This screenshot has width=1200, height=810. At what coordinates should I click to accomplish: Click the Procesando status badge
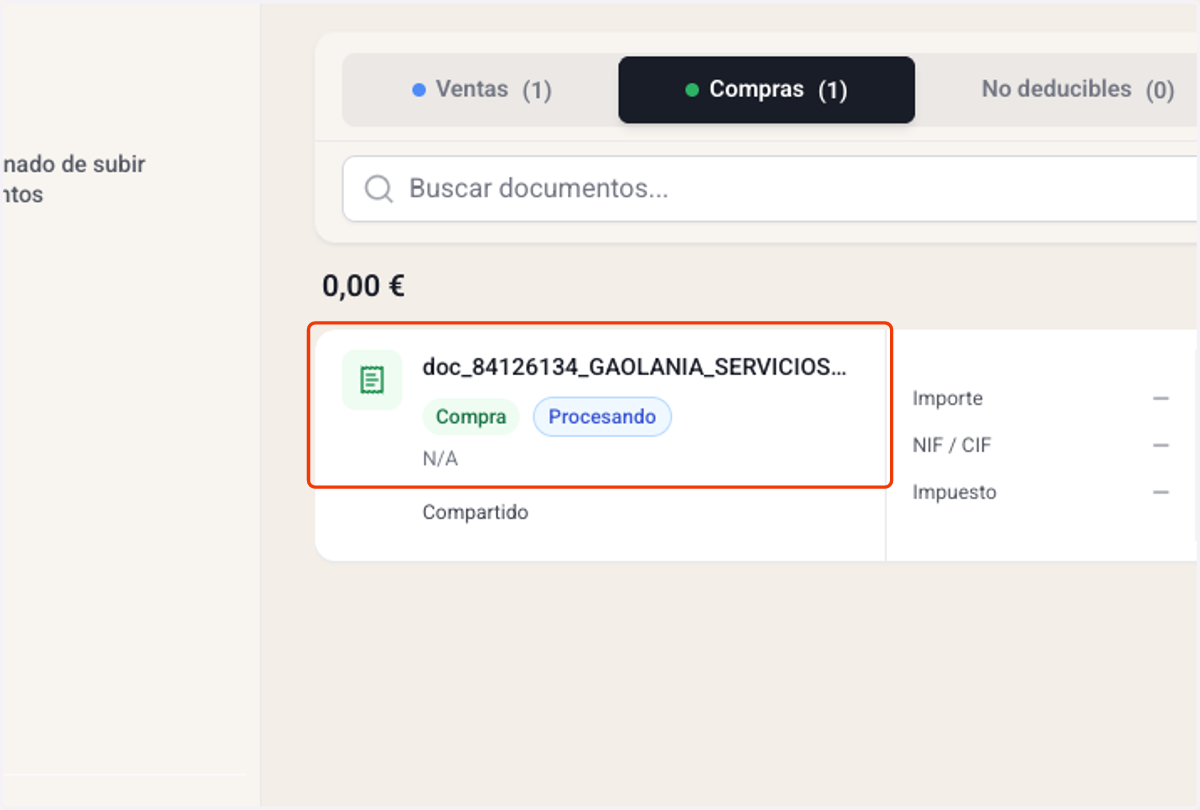pos(602,417)
